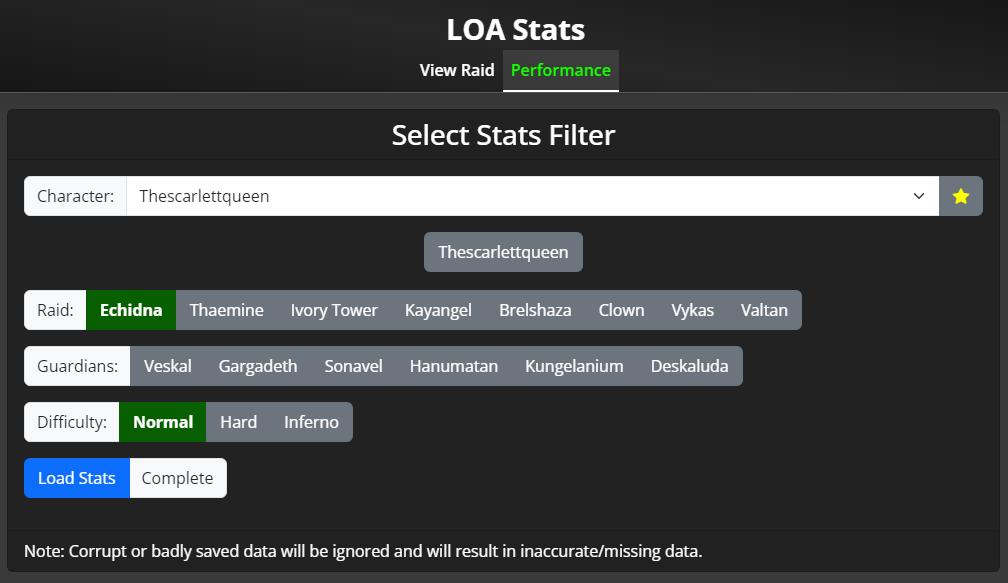Click the yellow star favorite icon

click(960, 196)
